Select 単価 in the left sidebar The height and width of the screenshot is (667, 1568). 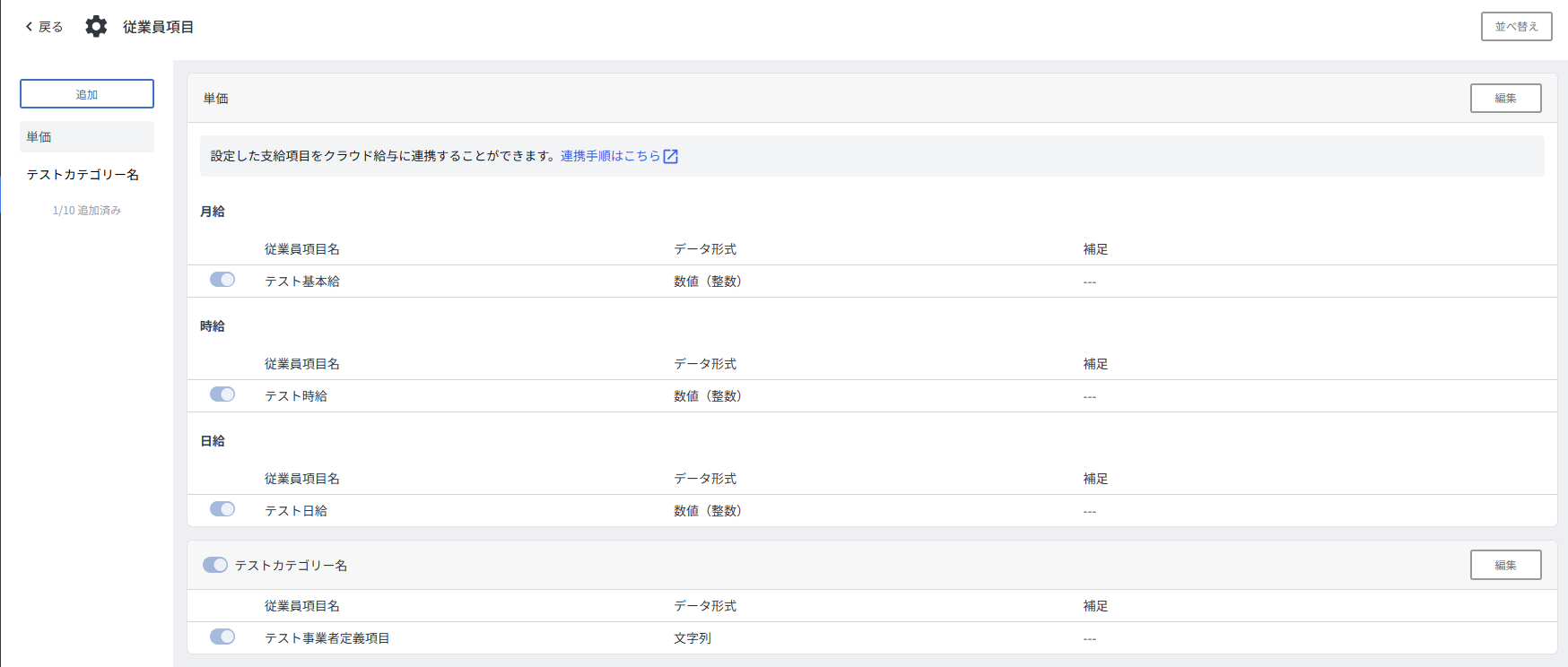pyautogui.click(x=87, y=137)
